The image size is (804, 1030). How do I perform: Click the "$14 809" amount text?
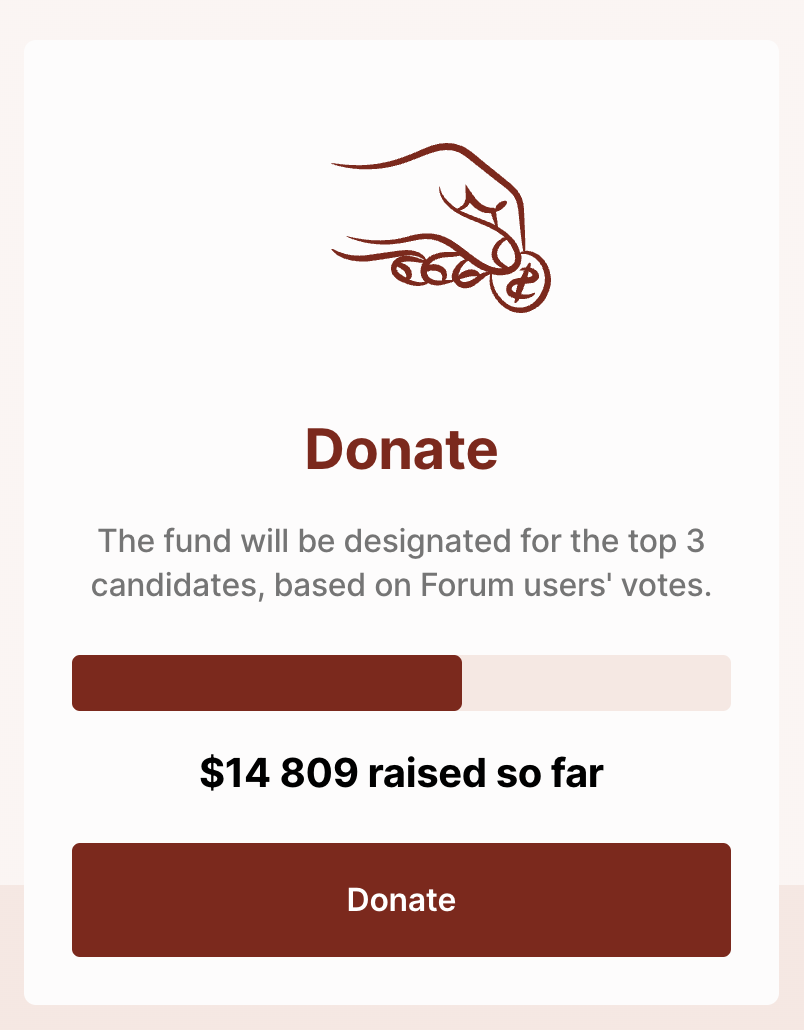pyautogui.click(x=279, y=772)
